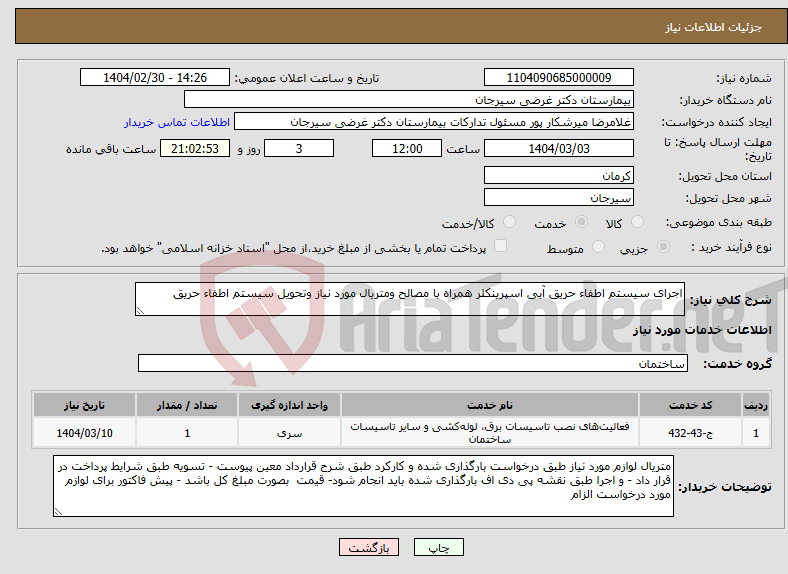The height and width of the screenshot is (574, 788).
Task: Click the طبقه بندی موضوعی label
Action: [719, 222]
